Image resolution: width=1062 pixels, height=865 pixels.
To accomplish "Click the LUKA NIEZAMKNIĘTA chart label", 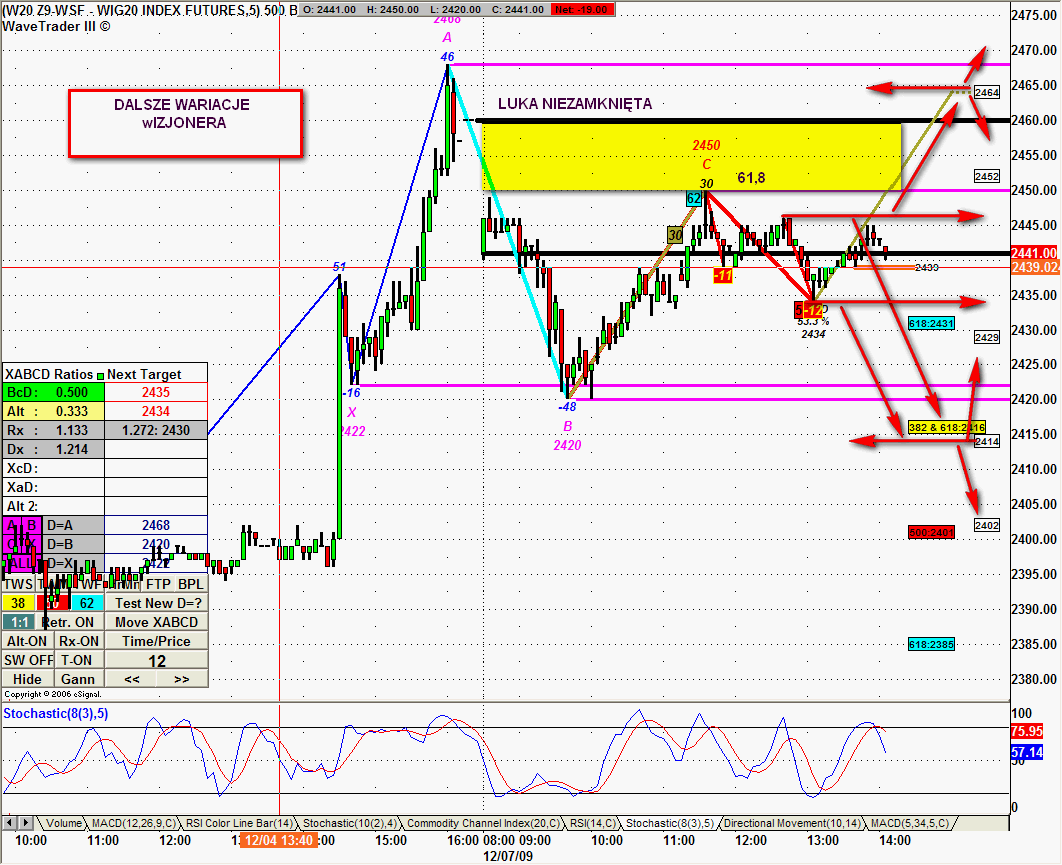I will (x=575, y=104).
